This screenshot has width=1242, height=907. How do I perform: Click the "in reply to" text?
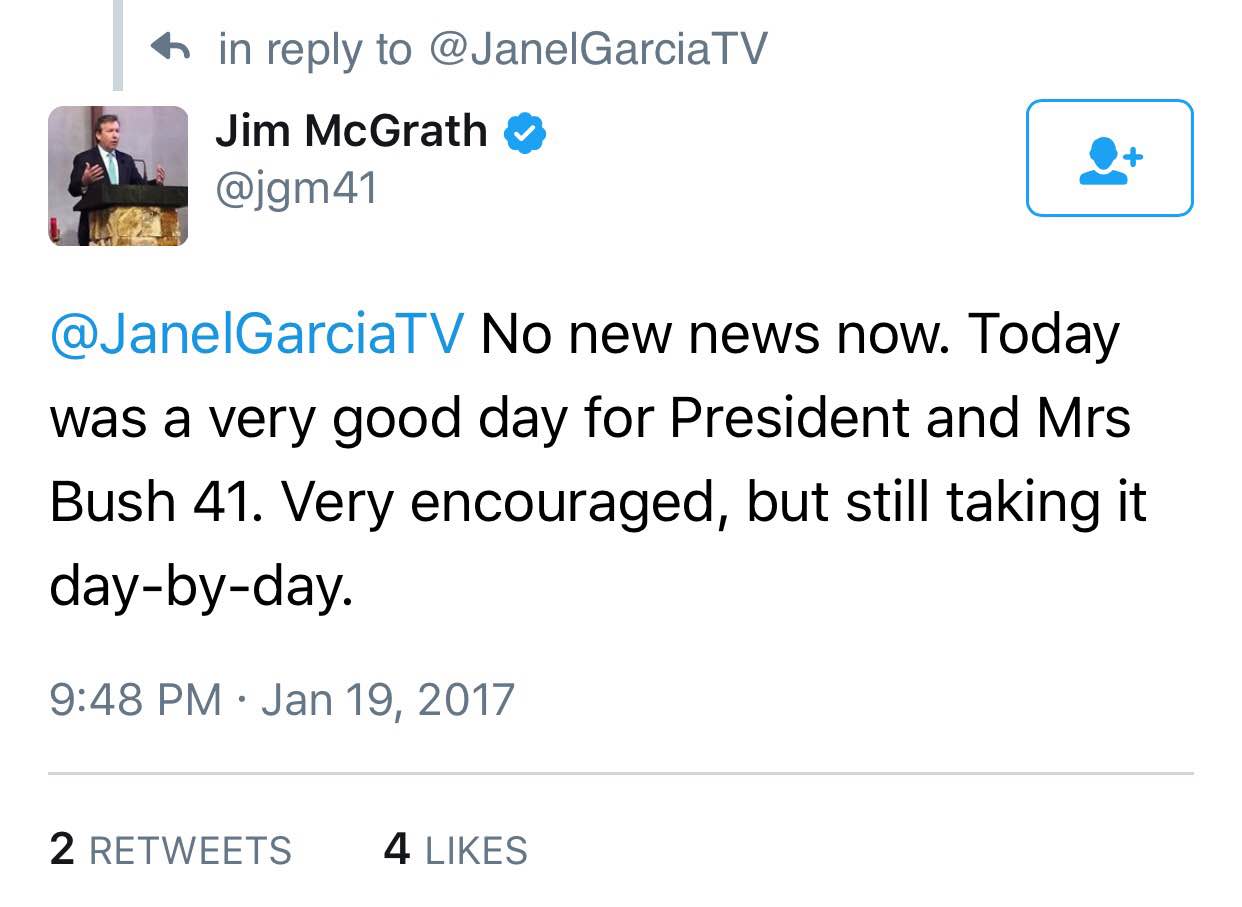pyautogui.click(x=315, y=49)
